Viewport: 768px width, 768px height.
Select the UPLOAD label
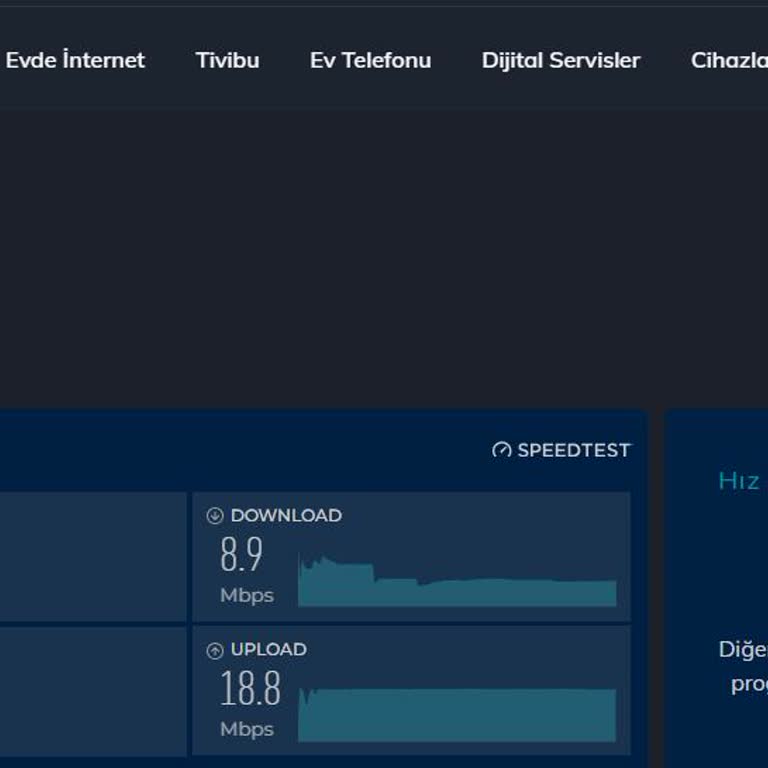pyautogui.click(x=268, y=650)
